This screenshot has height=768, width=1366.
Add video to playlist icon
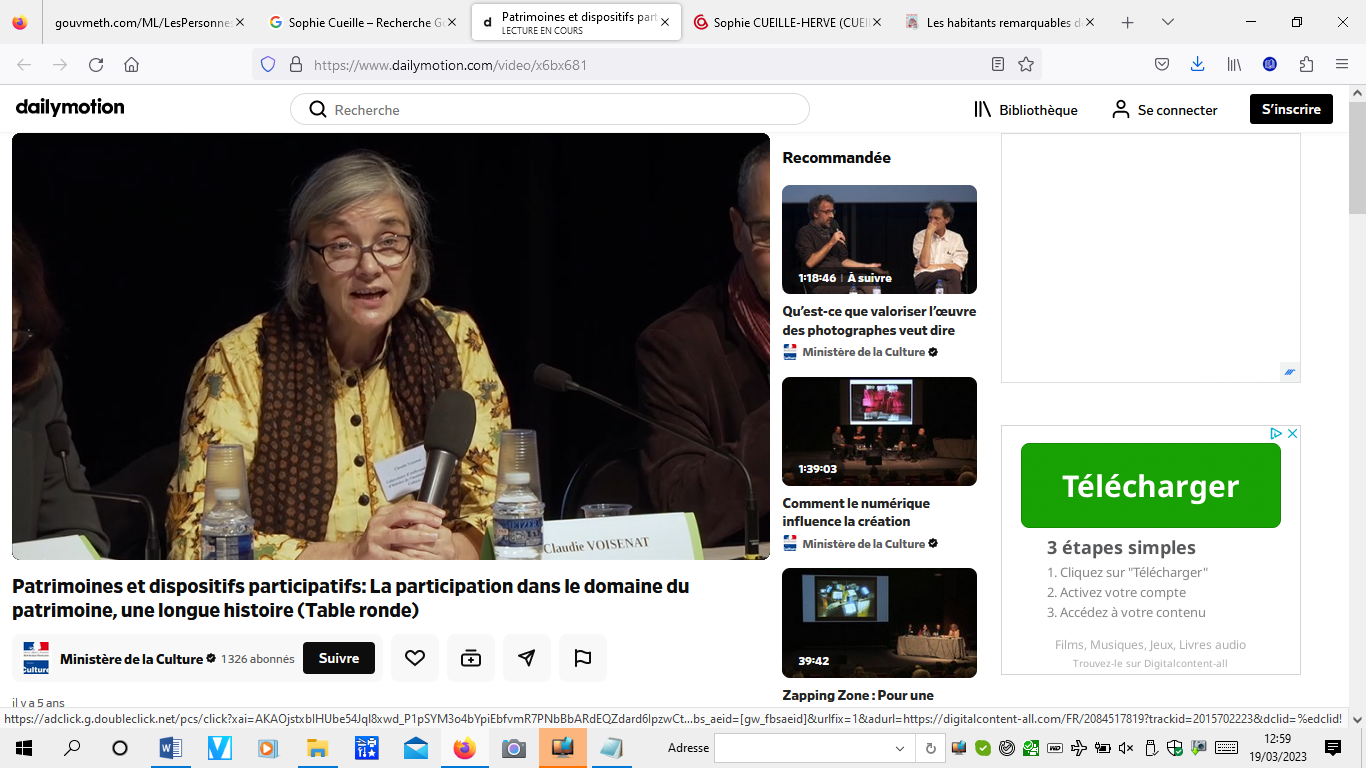pyautogui.click(x=471, y=658)
